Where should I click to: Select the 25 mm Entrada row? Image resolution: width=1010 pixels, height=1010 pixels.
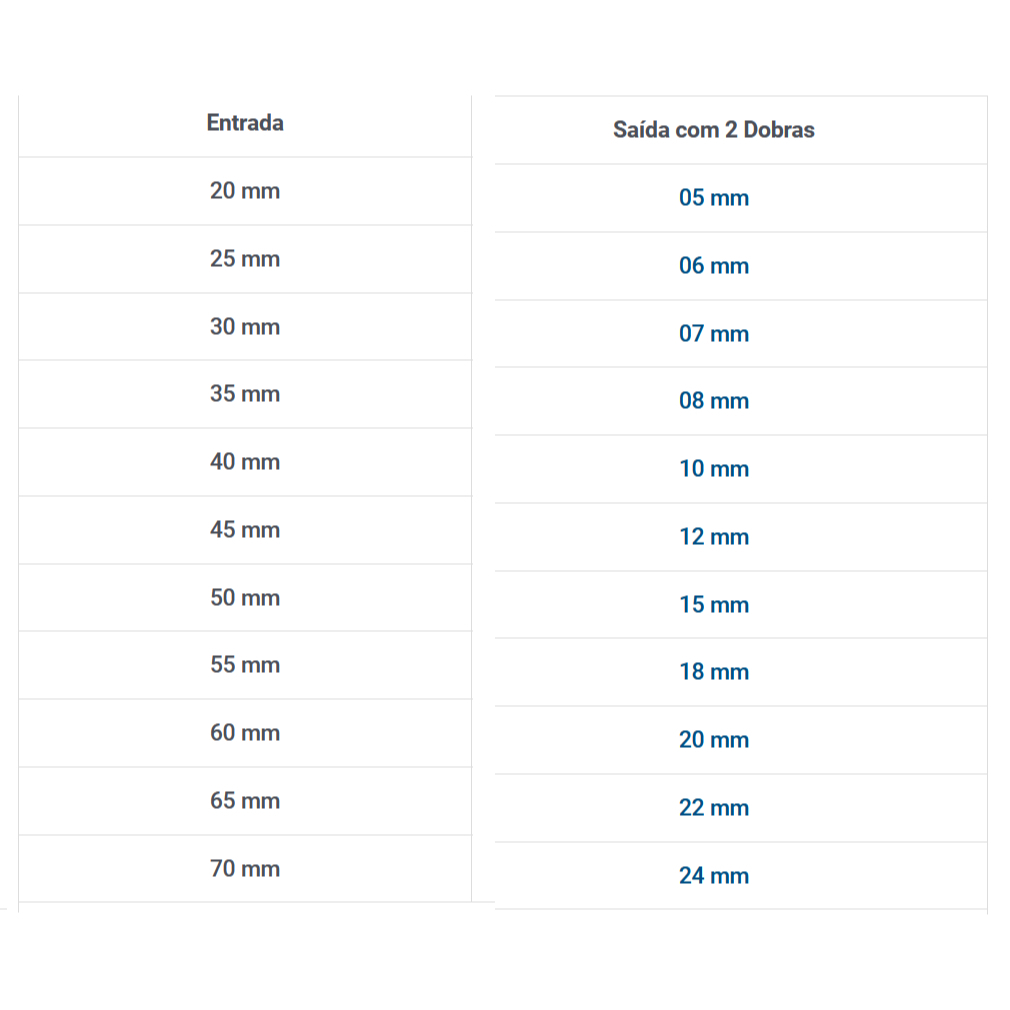tap(245, 259)
